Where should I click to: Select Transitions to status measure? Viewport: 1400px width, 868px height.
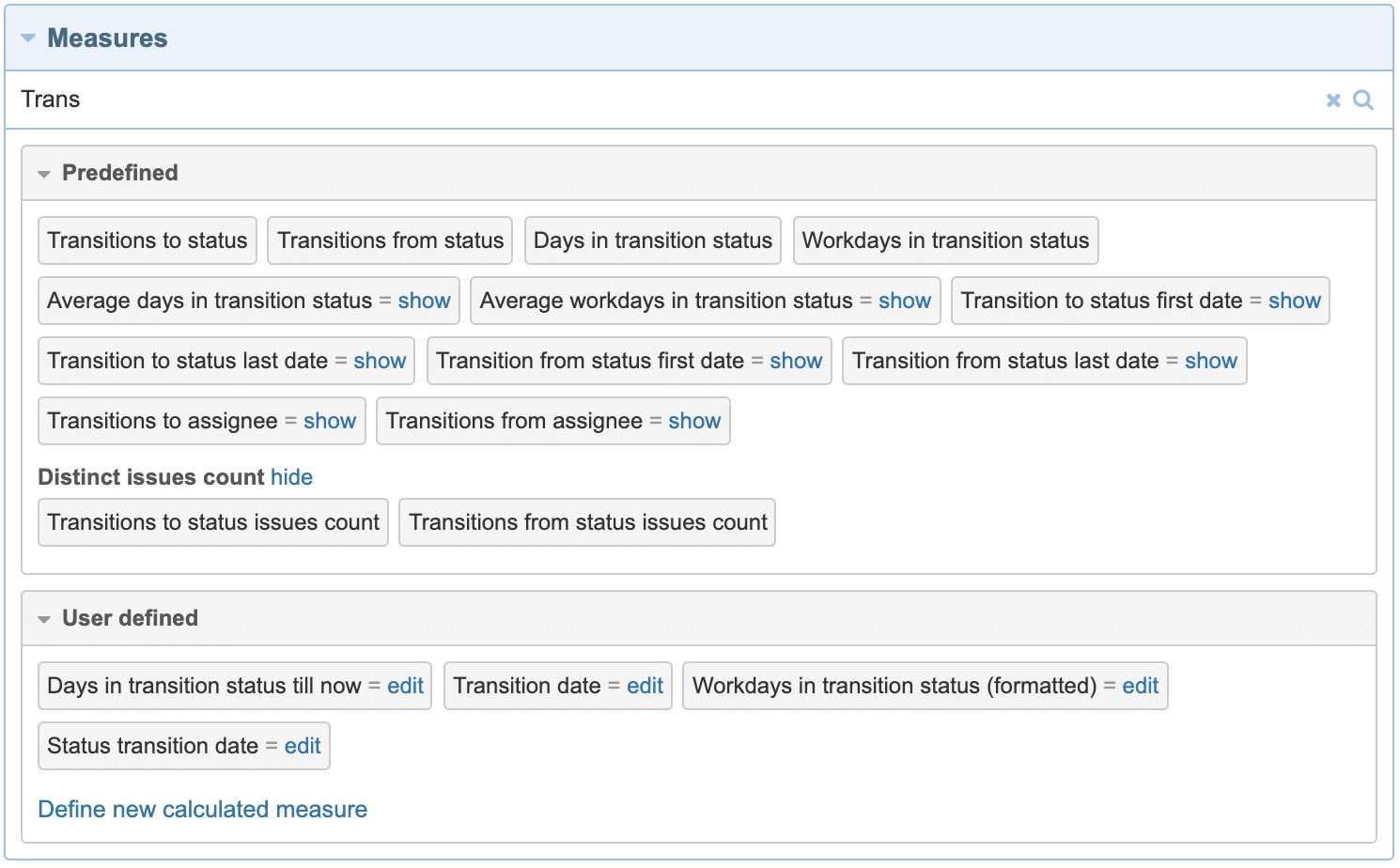148,240
